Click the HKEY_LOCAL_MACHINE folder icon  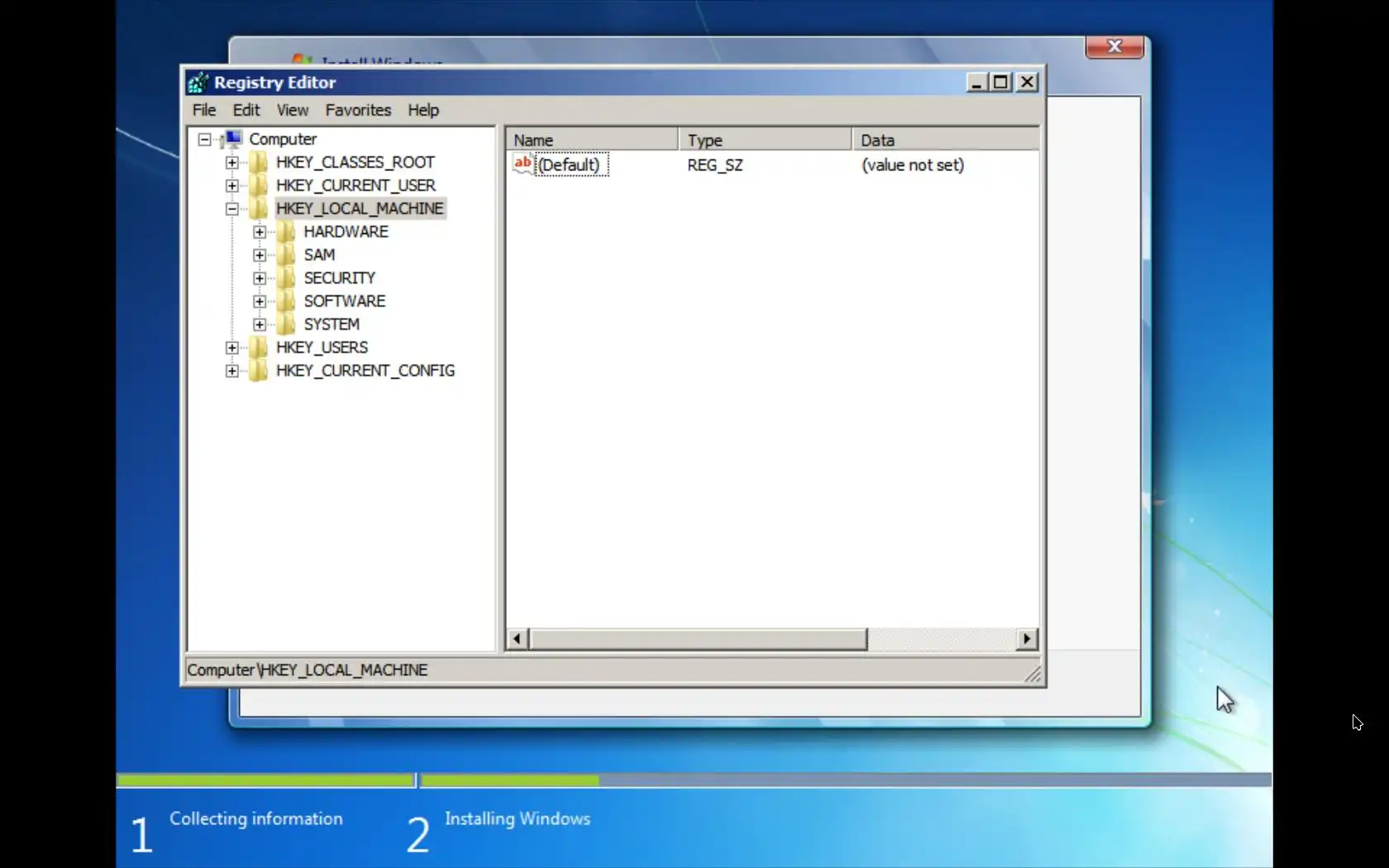pos(259,208)
